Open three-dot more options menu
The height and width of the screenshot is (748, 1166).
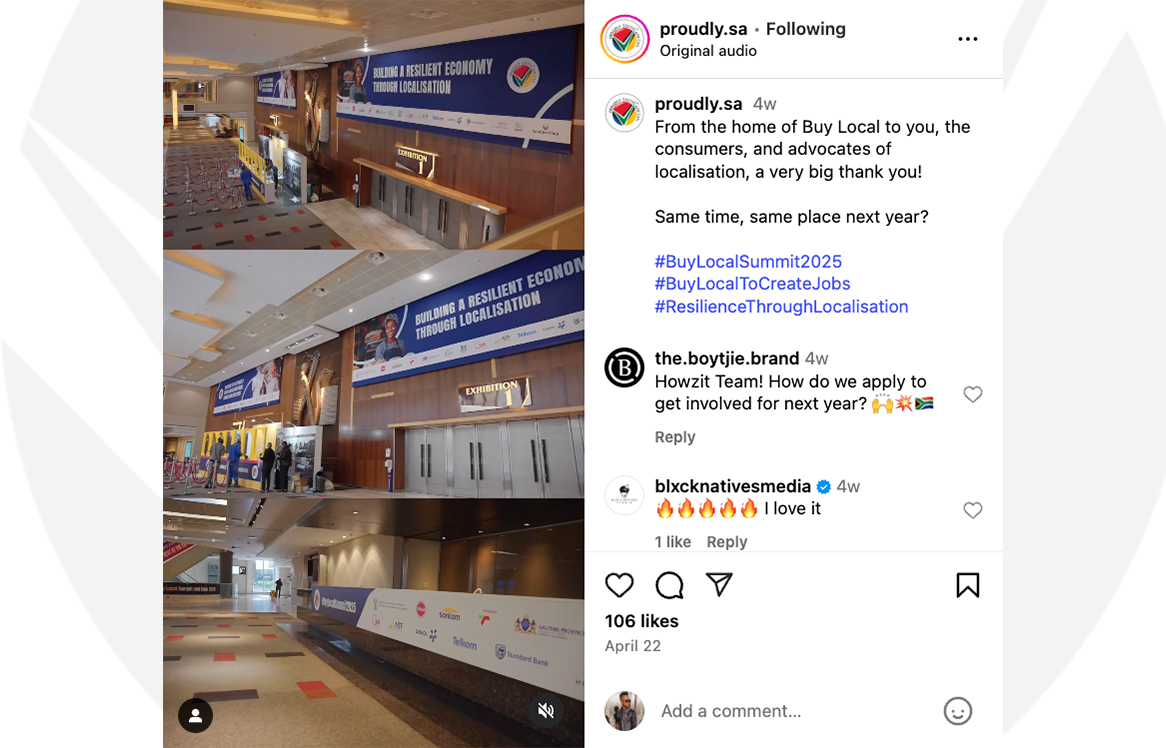(967, 39)
